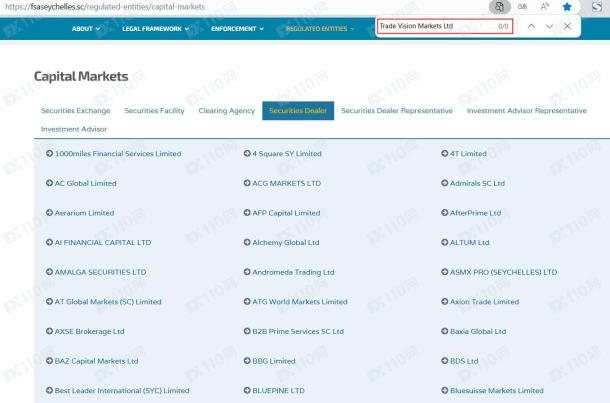Open the BBG Limited entry

pos(270,361)
